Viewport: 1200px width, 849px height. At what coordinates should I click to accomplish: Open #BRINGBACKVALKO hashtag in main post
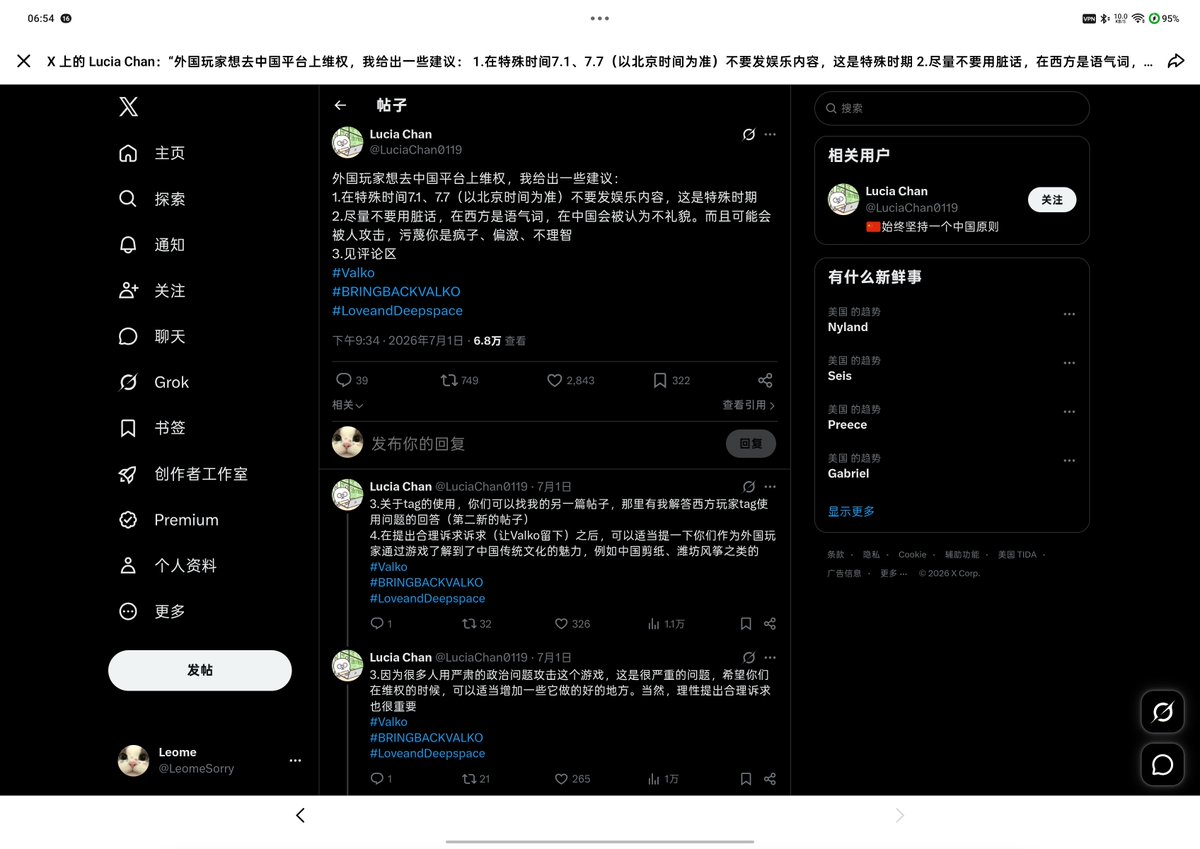[396, 292]
